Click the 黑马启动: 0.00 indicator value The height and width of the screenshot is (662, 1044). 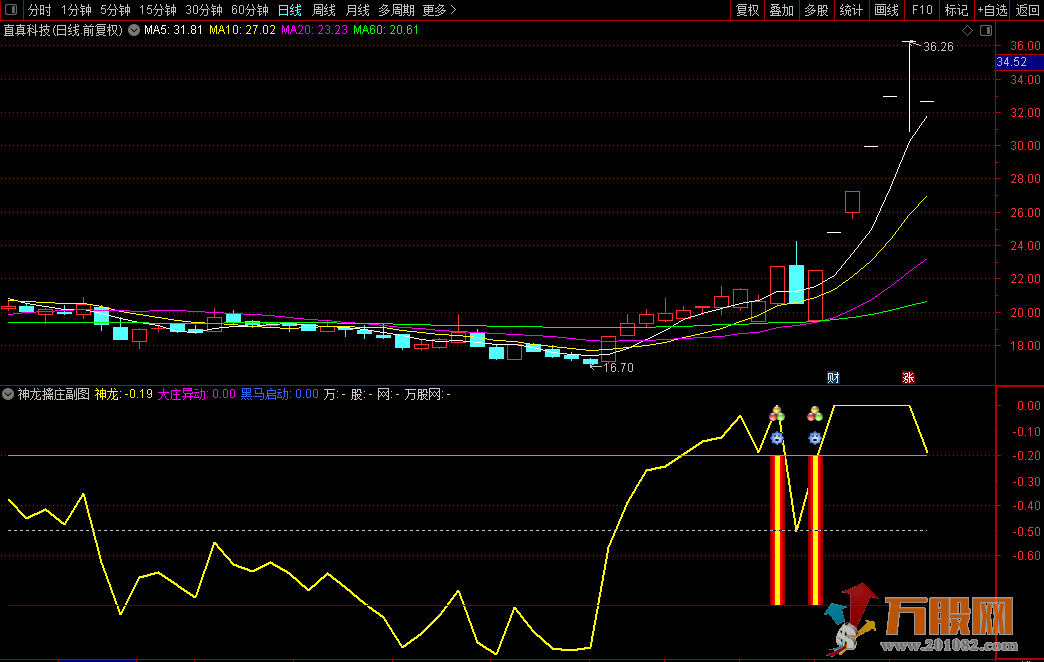pos(280,394)
